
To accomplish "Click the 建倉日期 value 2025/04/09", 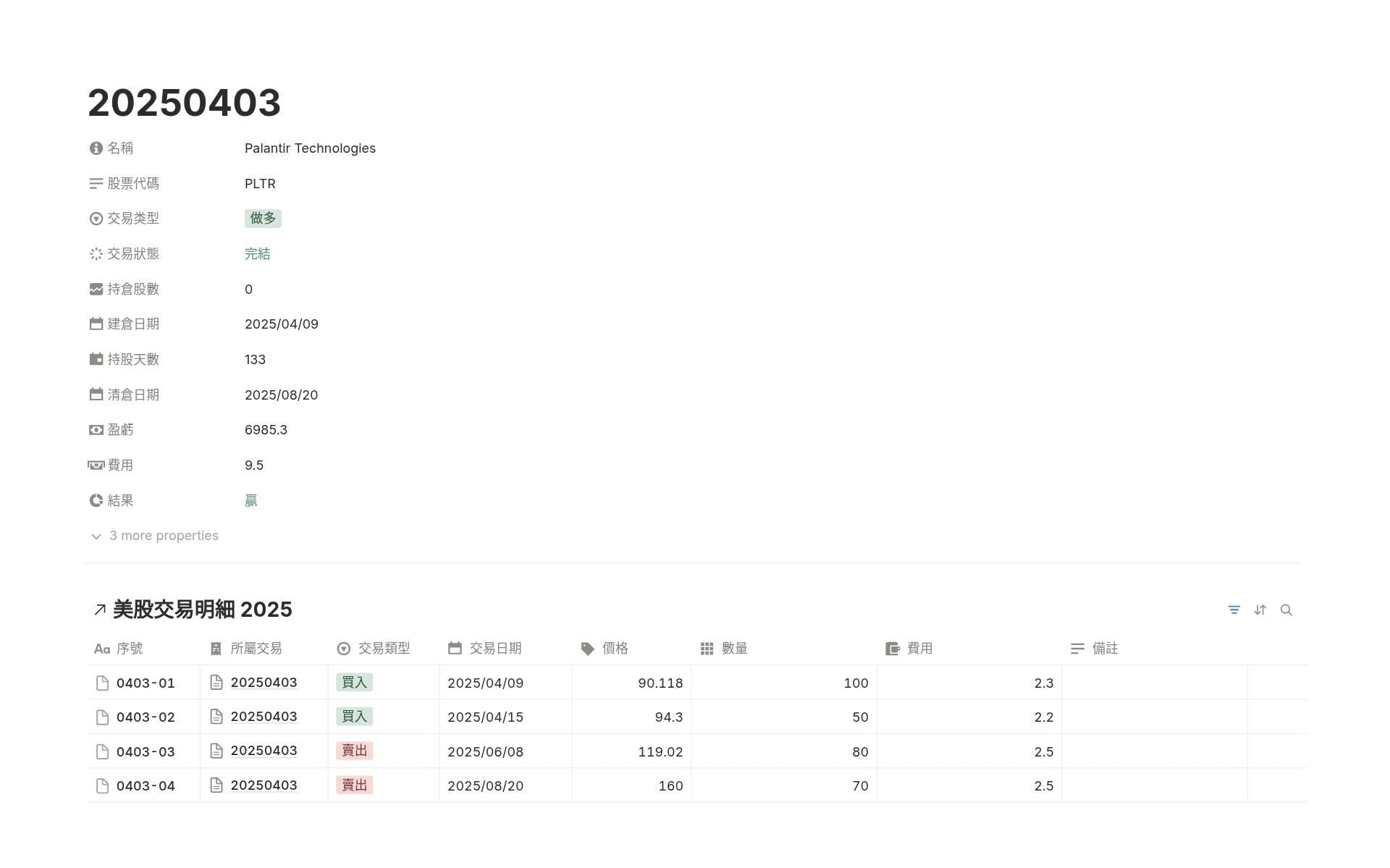I will 282,324.
